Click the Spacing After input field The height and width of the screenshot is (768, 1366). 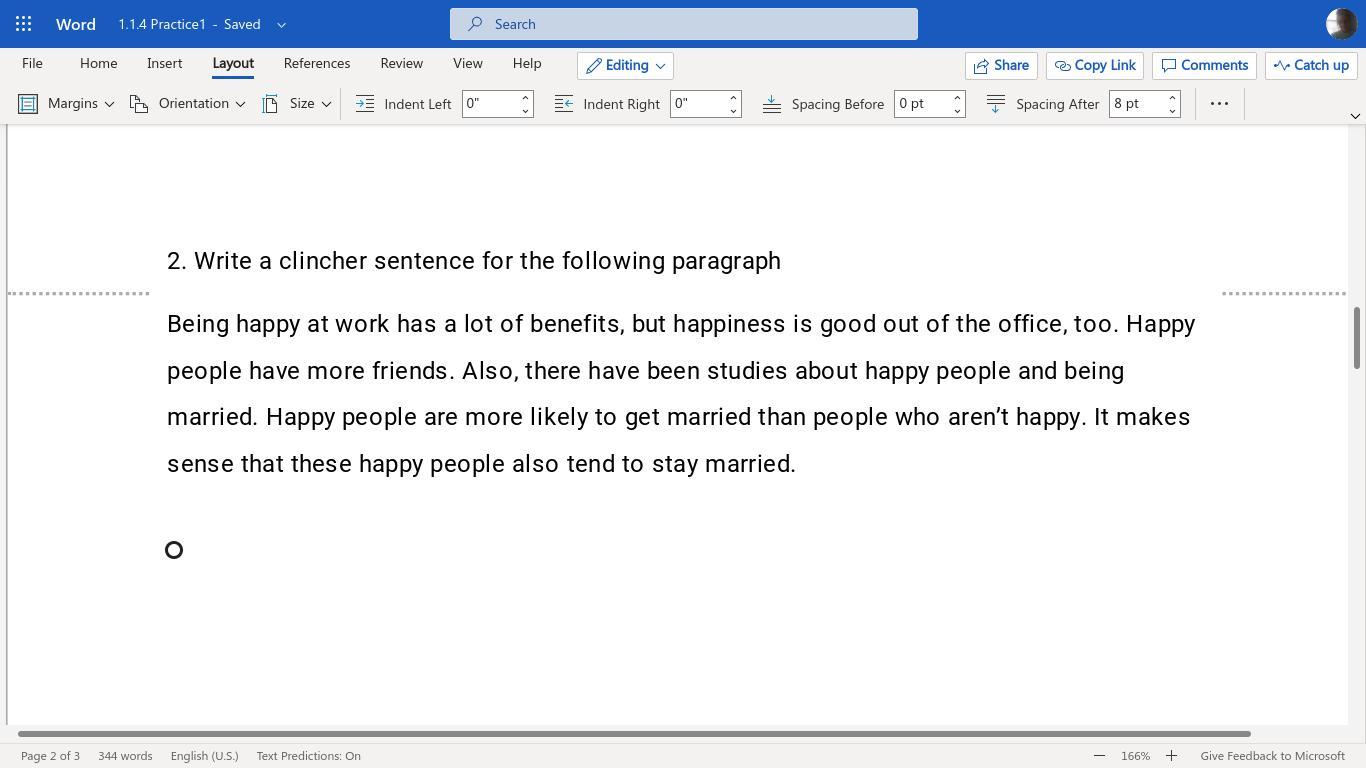coord(1137,104)
